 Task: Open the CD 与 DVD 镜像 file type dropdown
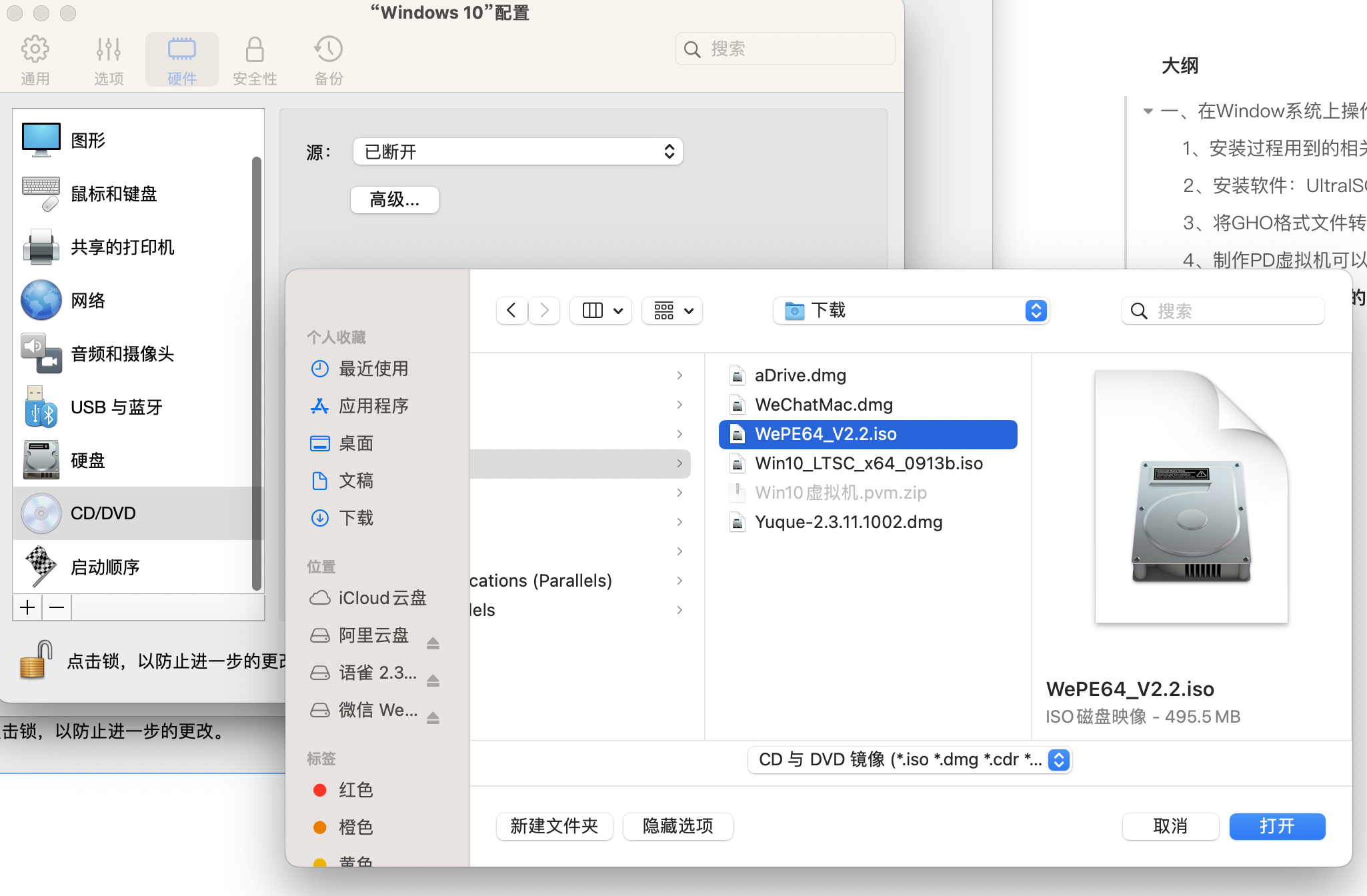click(910, 760)
